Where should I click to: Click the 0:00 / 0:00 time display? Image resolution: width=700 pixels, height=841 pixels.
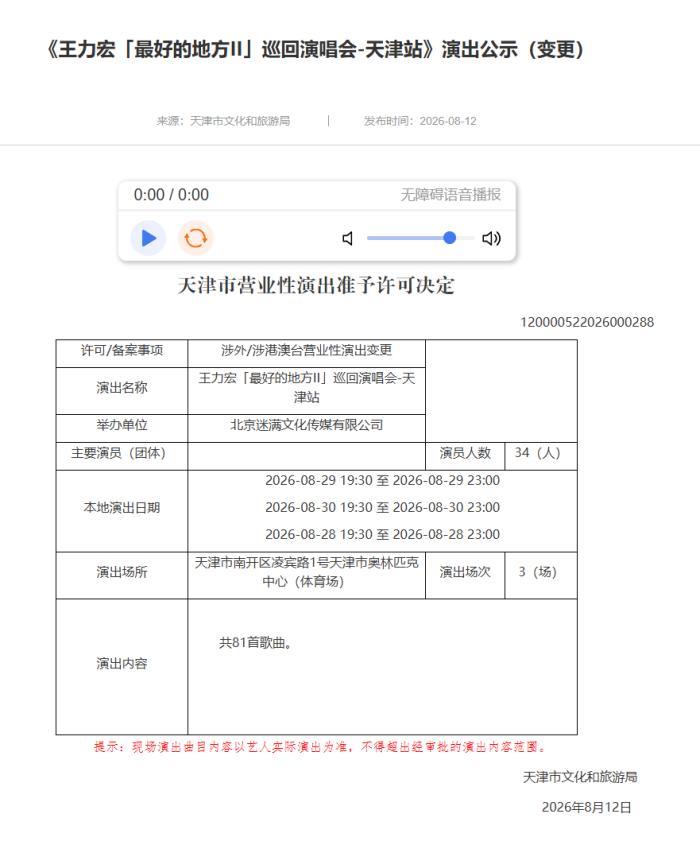click(171, 195)
